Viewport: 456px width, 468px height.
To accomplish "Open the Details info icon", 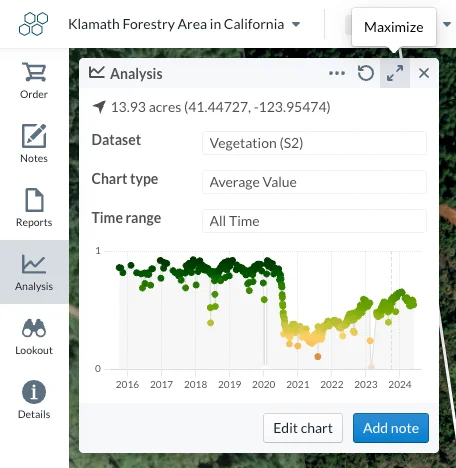I will [x=34, y=392].
